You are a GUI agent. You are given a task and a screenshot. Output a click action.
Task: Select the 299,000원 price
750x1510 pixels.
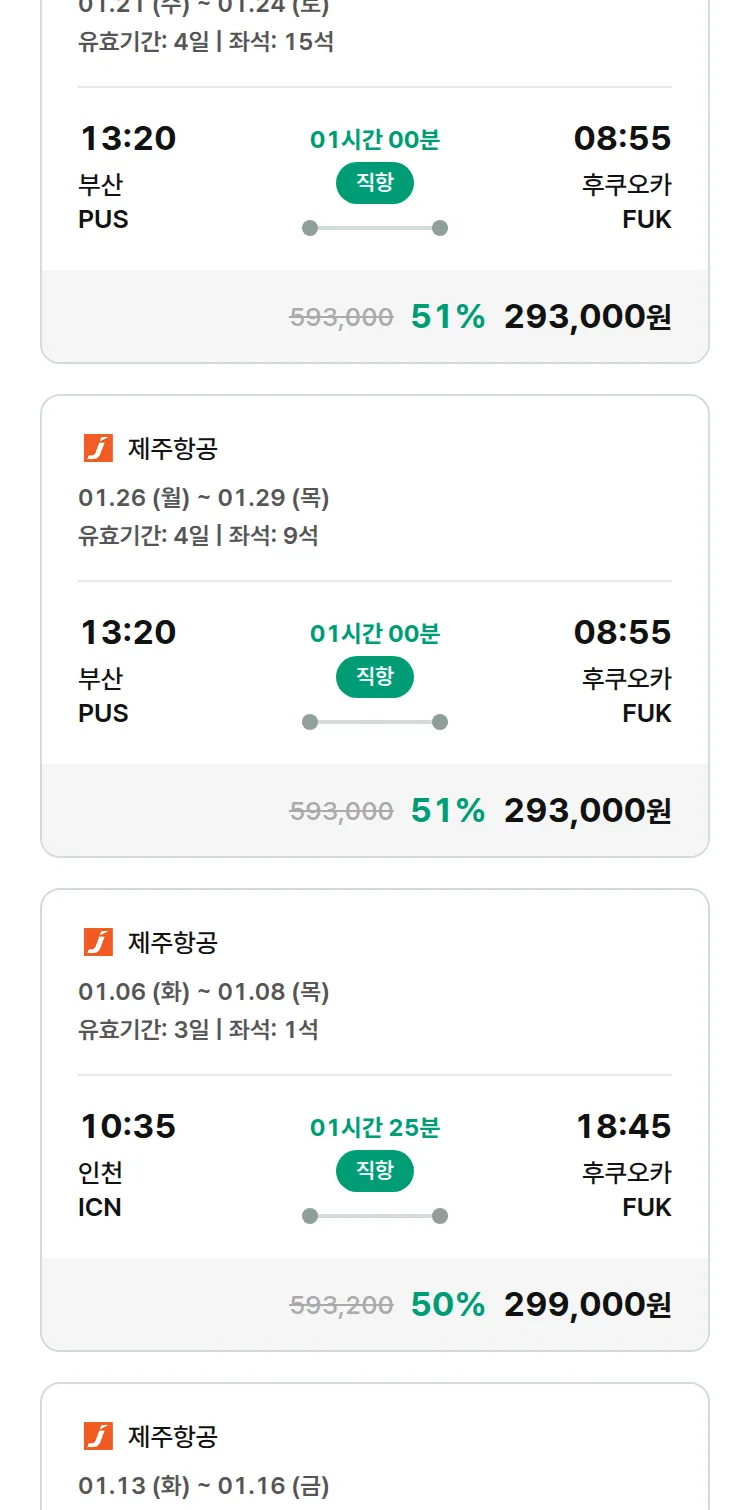(x=587, y=1305)
